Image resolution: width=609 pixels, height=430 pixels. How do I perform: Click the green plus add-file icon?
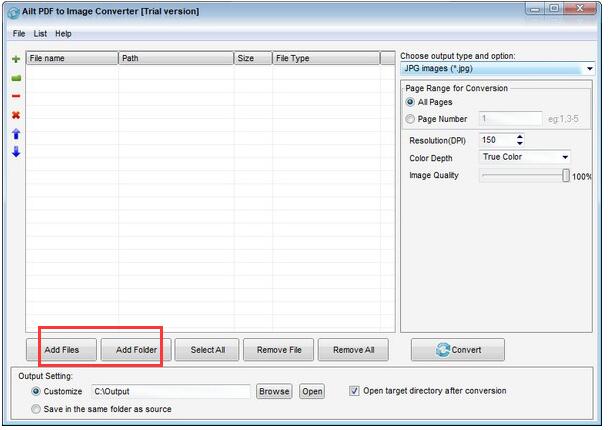point(16,59)
